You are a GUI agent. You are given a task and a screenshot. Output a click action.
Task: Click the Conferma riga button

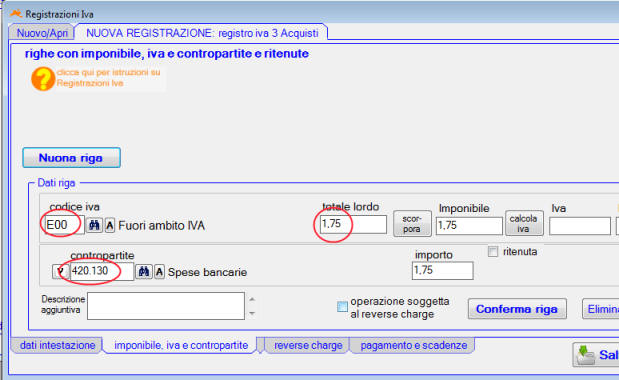click(517, 309)
